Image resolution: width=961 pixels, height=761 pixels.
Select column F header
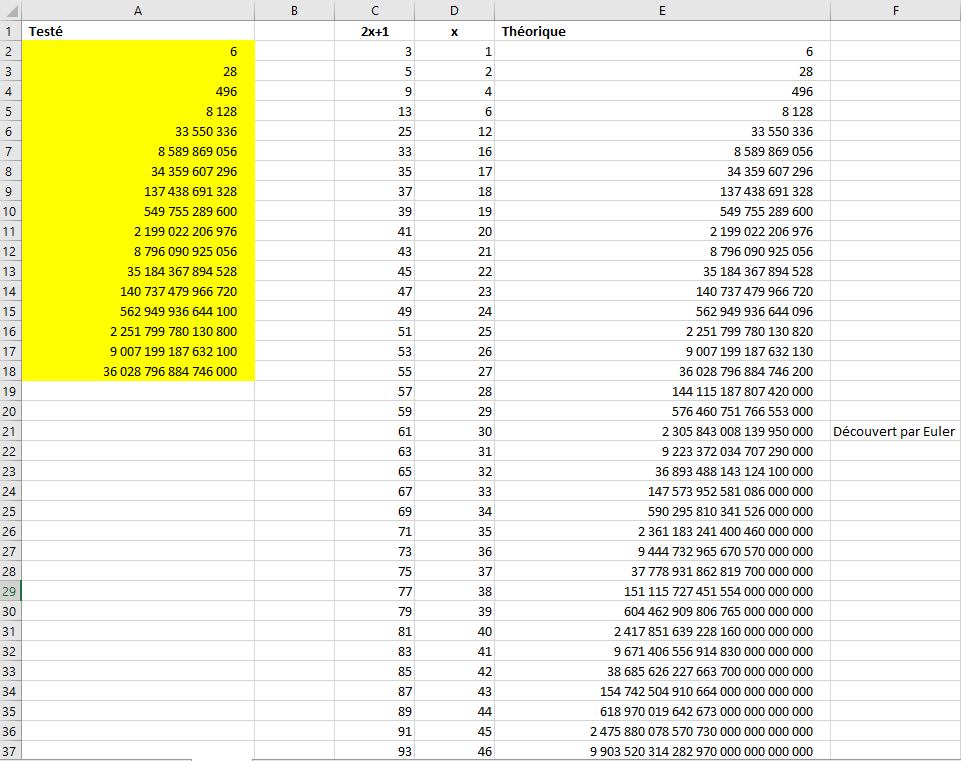[x=895, y=10]
